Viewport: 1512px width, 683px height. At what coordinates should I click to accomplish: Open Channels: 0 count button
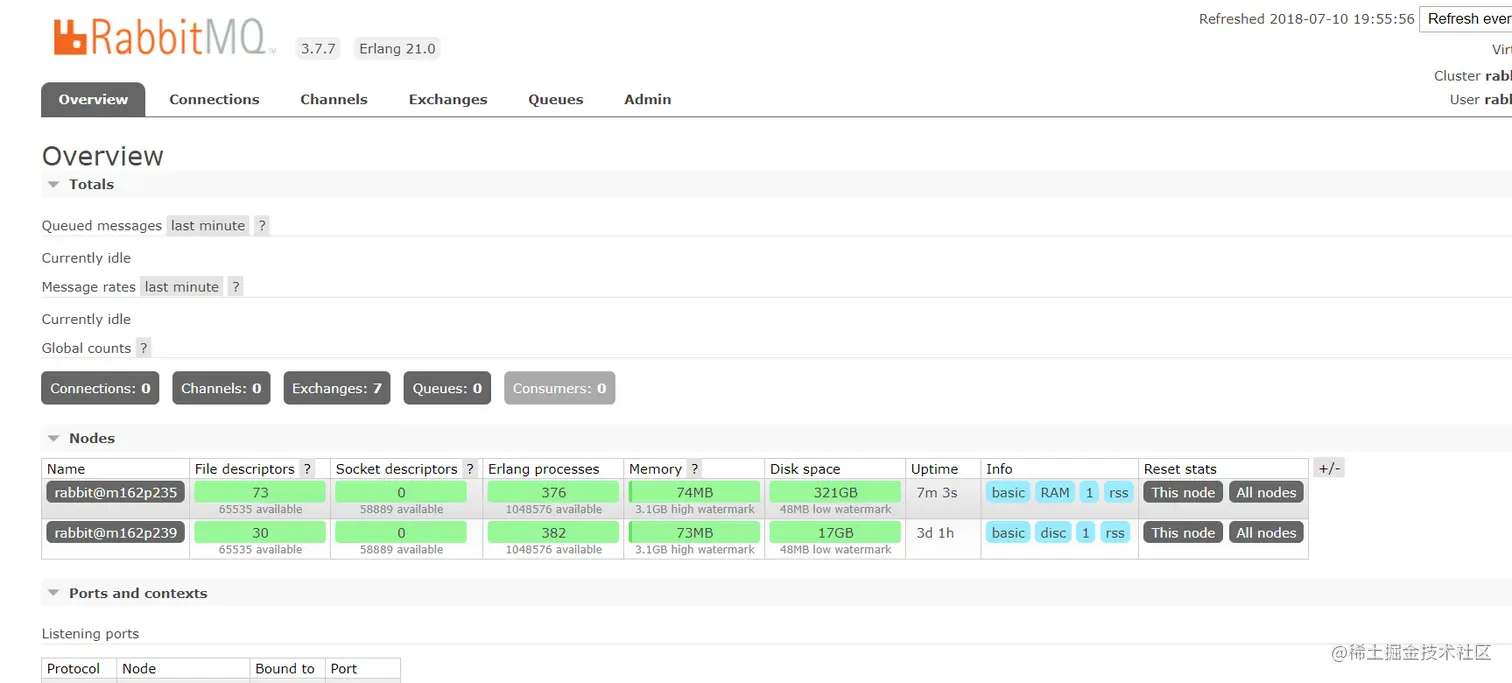click(x=222, y=388)
